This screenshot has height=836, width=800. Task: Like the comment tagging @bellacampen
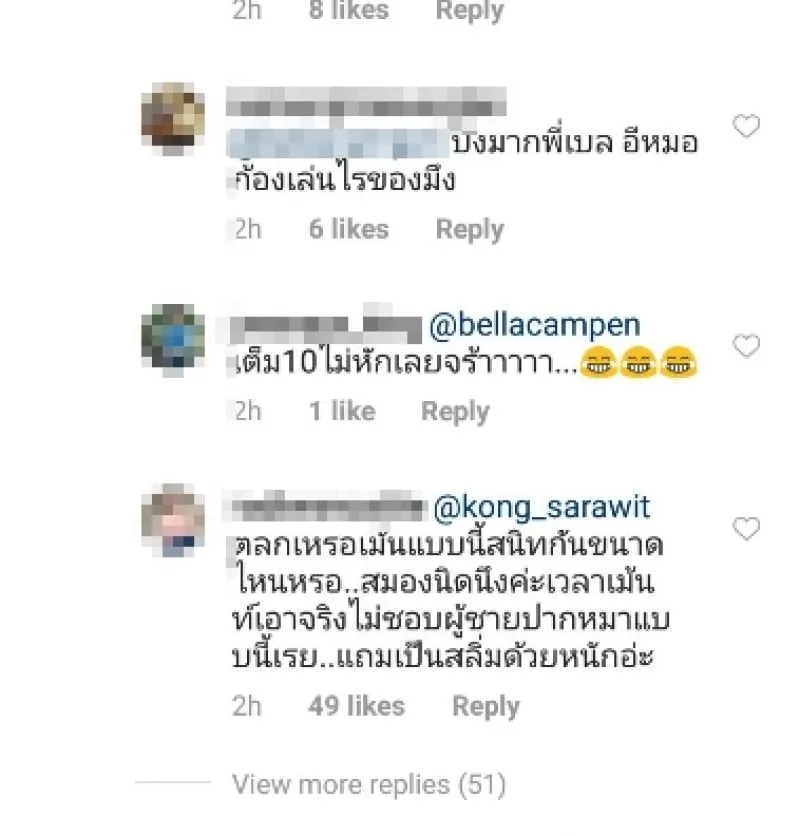coord(746,345)
